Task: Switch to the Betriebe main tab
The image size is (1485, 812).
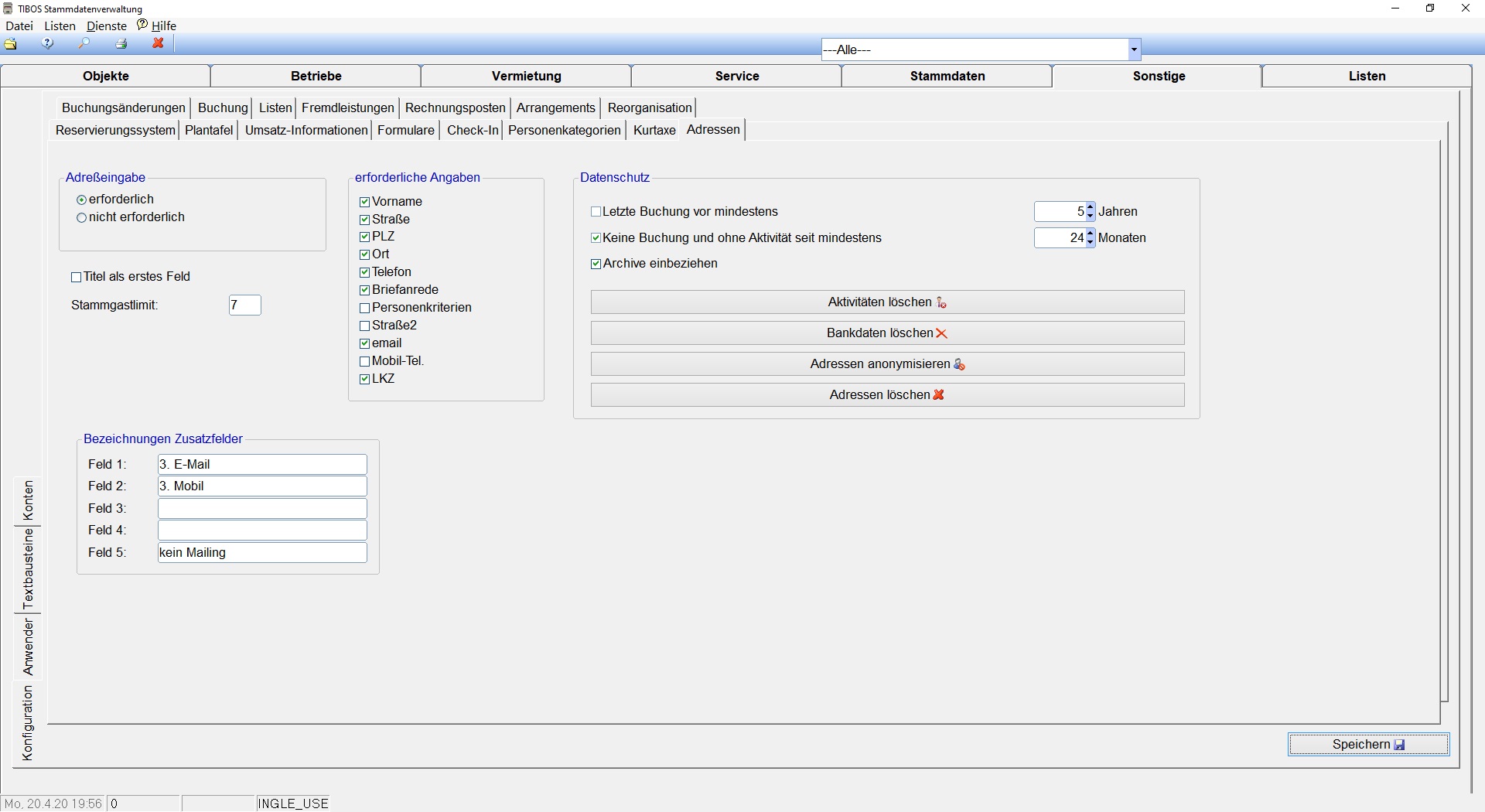Action: pos(316,76)
